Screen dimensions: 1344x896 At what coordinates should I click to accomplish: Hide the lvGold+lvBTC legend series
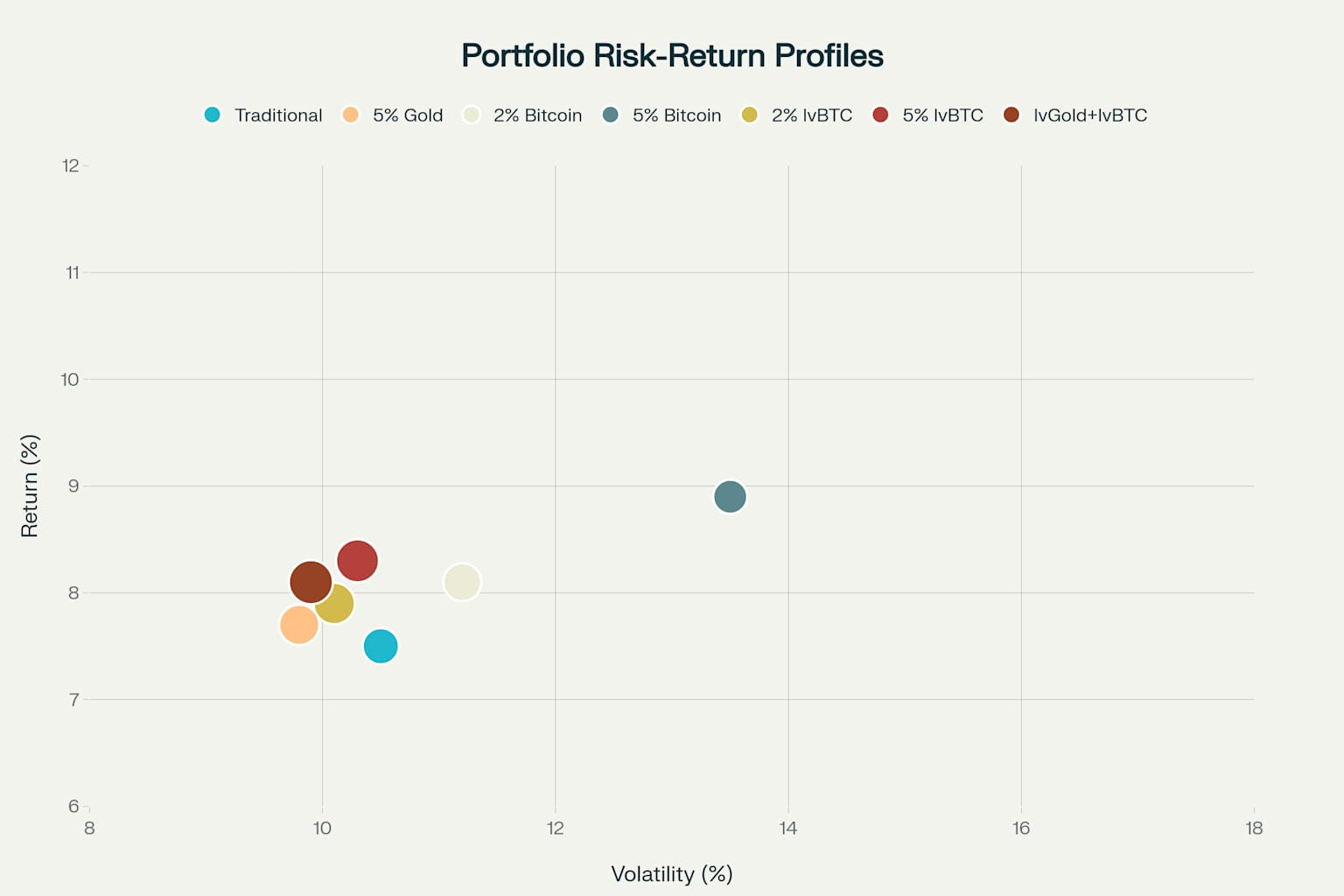tap(1089, 115)
